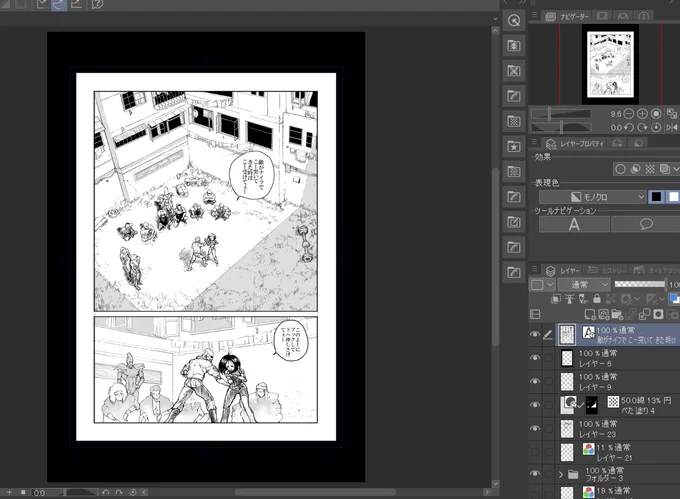Click the 100% view button in Navigator
680x499 pixels.
click(656, 114)
